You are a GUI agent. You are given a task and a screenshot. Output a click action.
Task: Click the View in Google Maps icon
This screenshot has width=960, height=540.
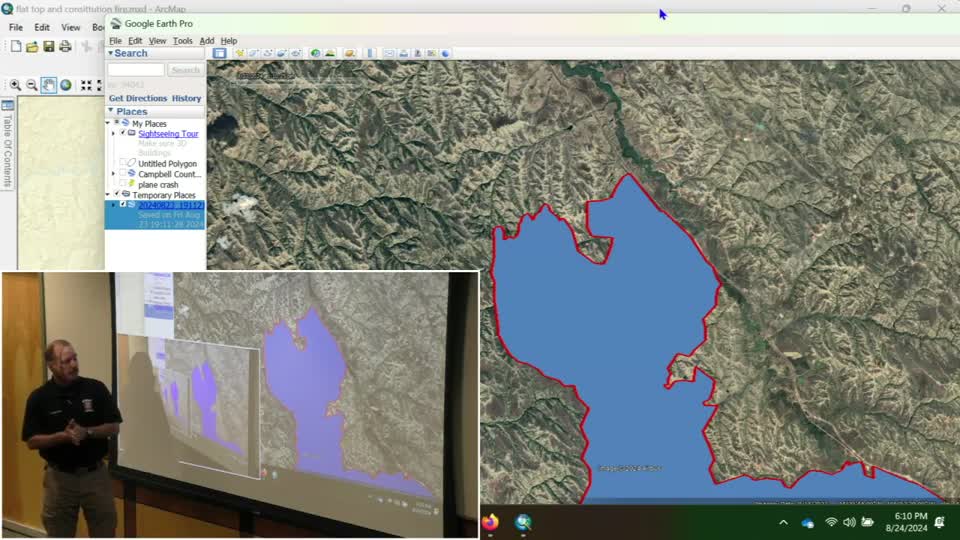point(432,53)
